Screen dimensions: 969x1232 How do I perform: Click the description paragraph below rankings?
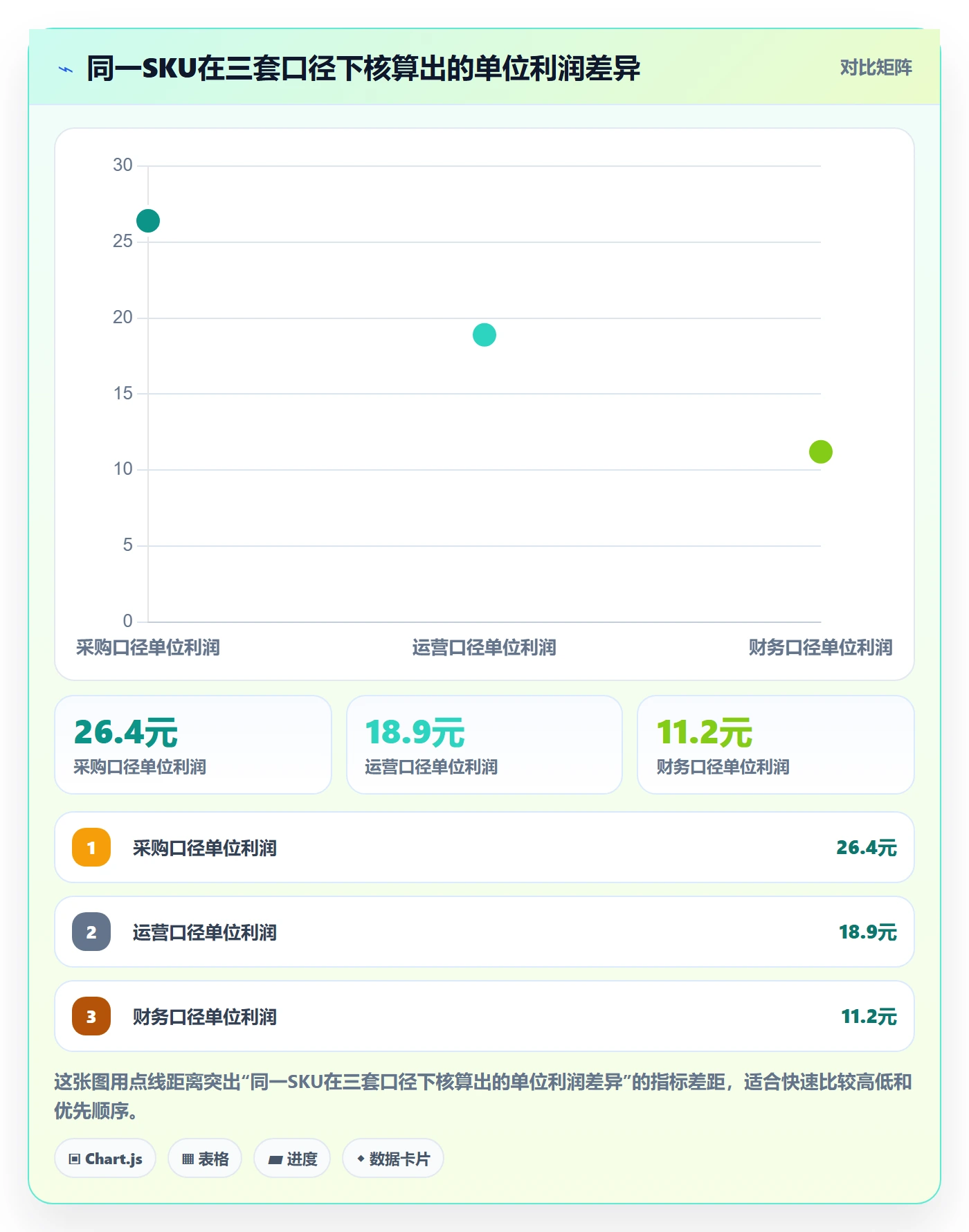pos(483,1096)
